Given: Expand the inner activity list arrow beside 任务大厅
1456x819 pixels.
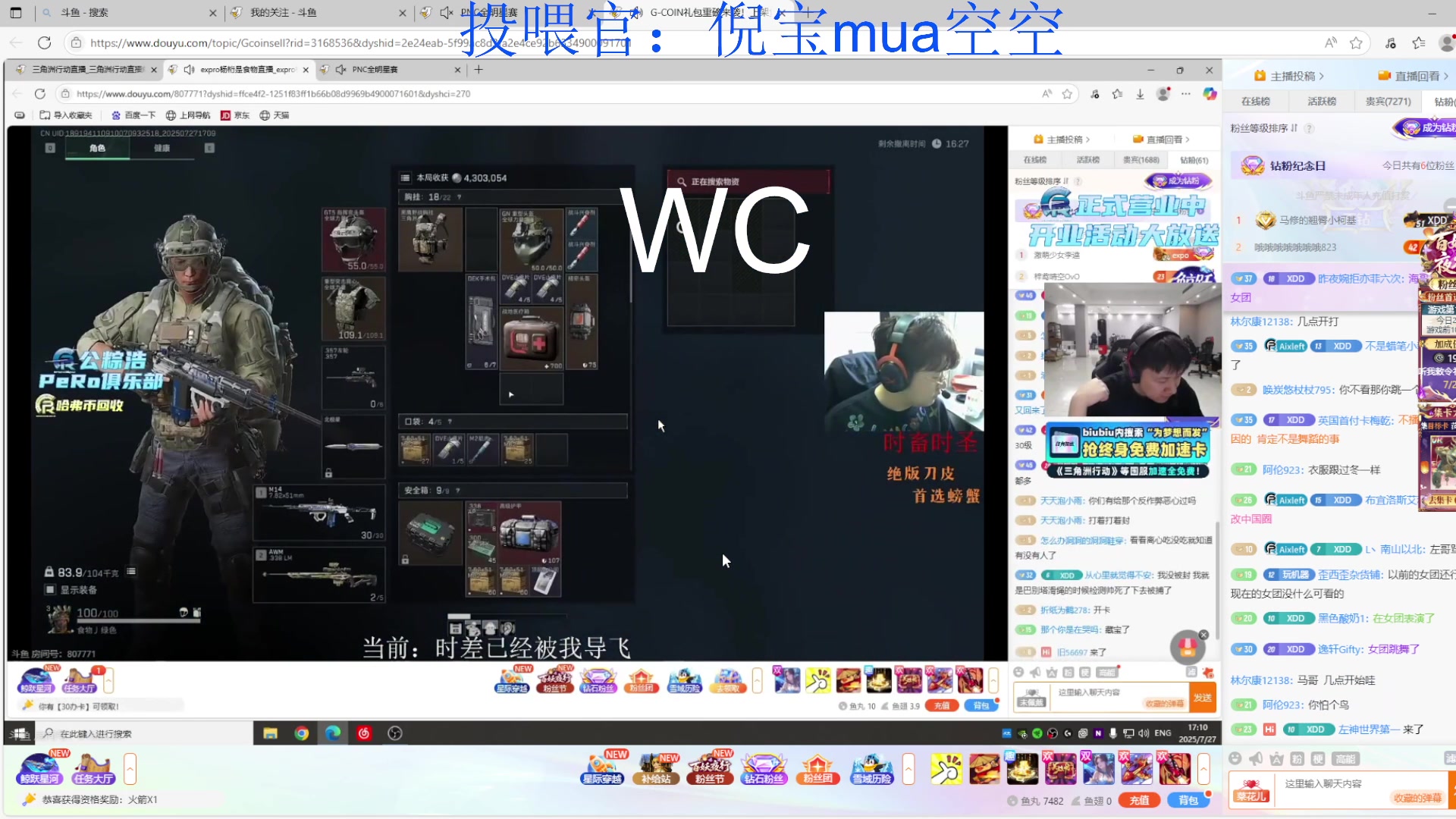Looking at the screenshot, I should click(x=108, y=680).
